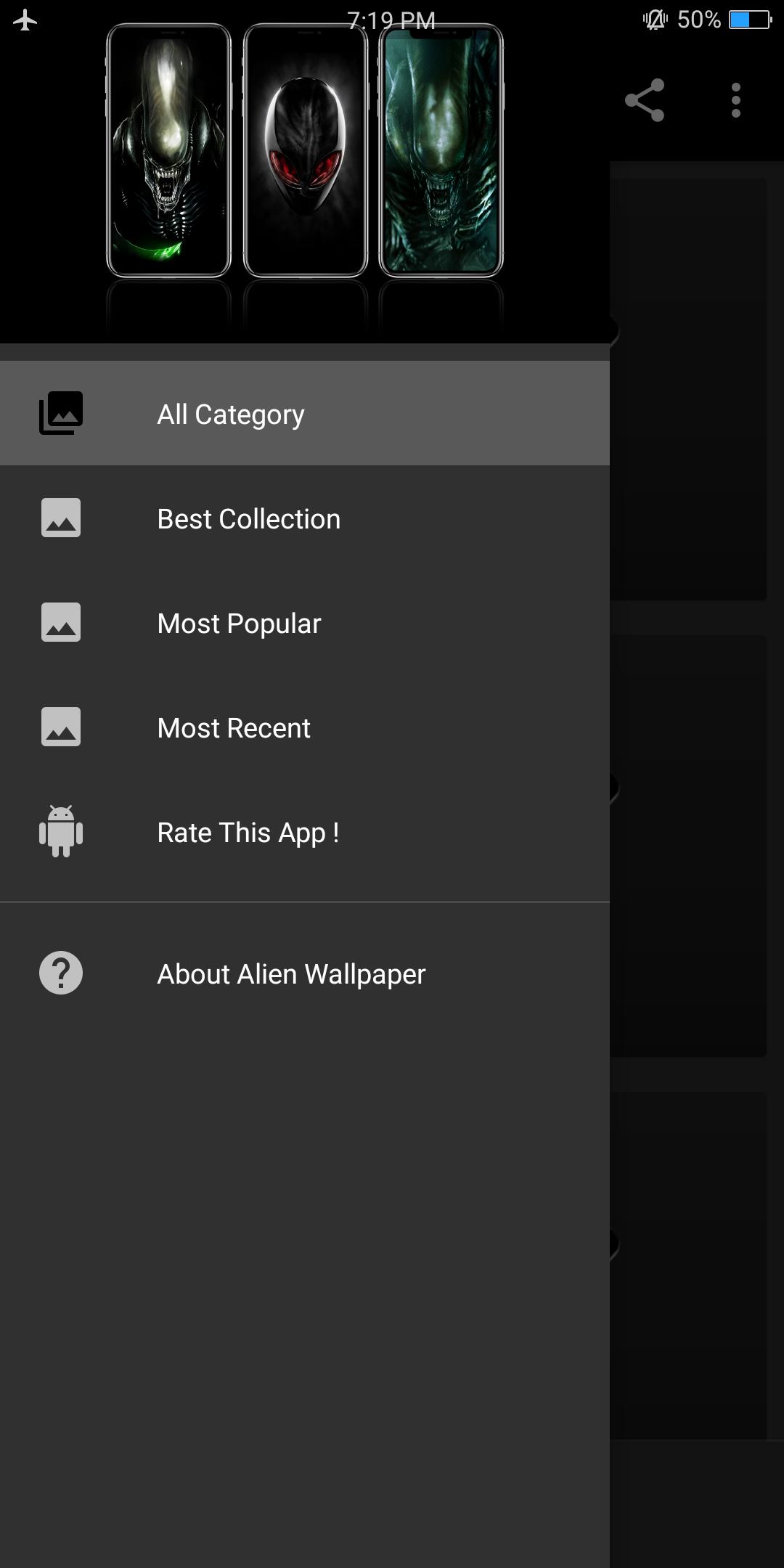The height and width of the screenshot is (1568, 784).
Task: Choose Most Recent from the drawer
Action: point(305,727)
